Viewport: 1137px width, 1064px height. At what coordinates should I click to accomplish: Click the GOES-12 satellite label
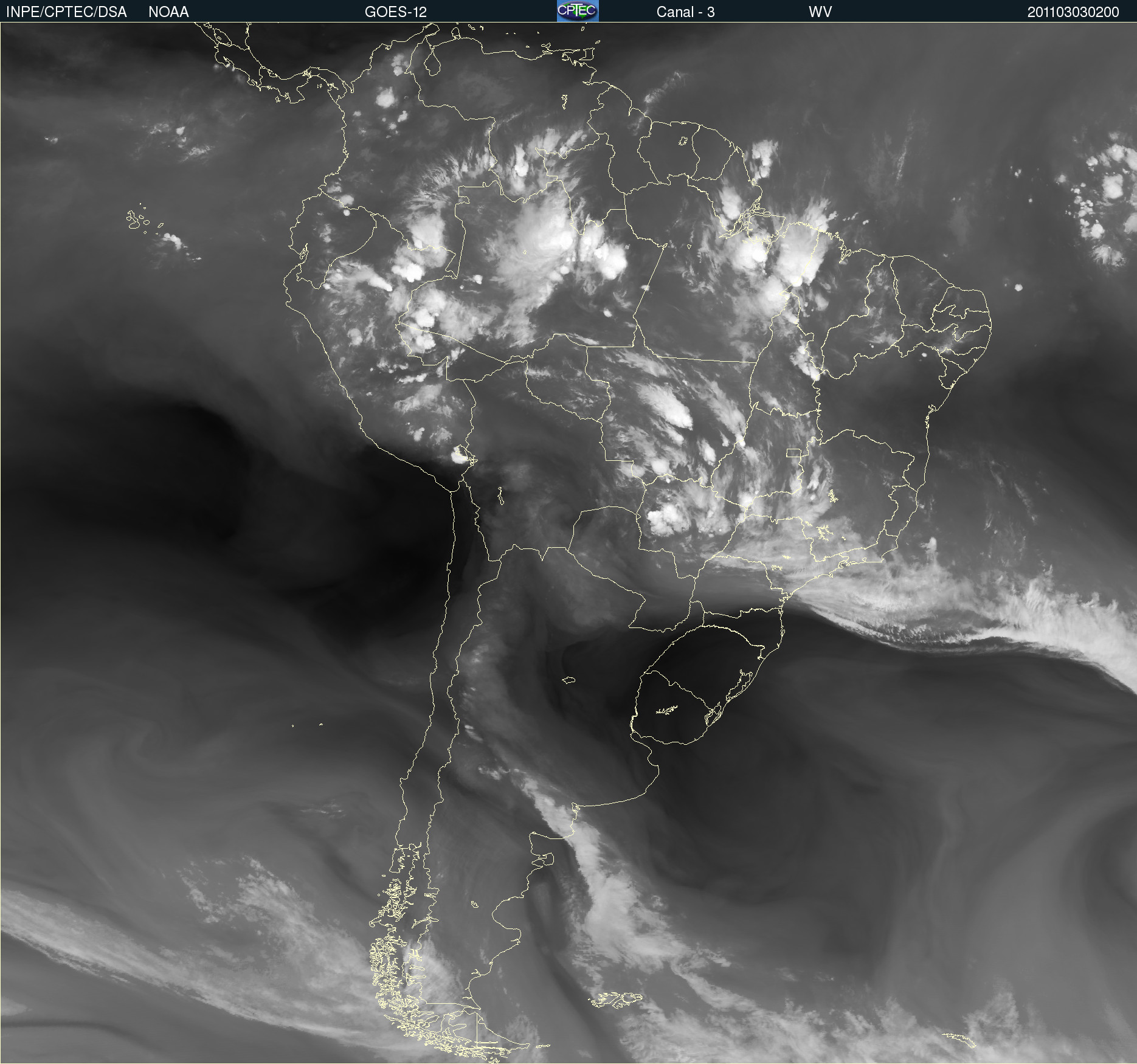[x=396, y=12]
